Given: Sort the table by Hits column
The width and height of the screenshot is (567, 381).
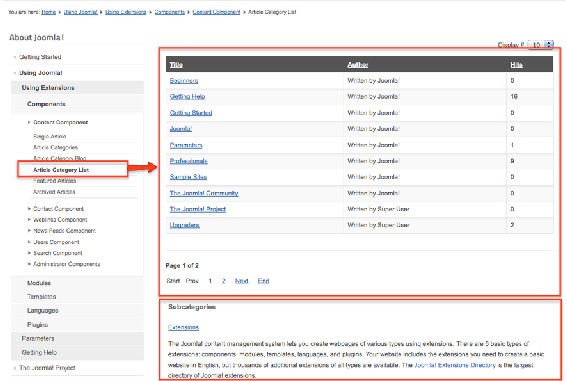Looking at the screenshot, I should [516, 65].
